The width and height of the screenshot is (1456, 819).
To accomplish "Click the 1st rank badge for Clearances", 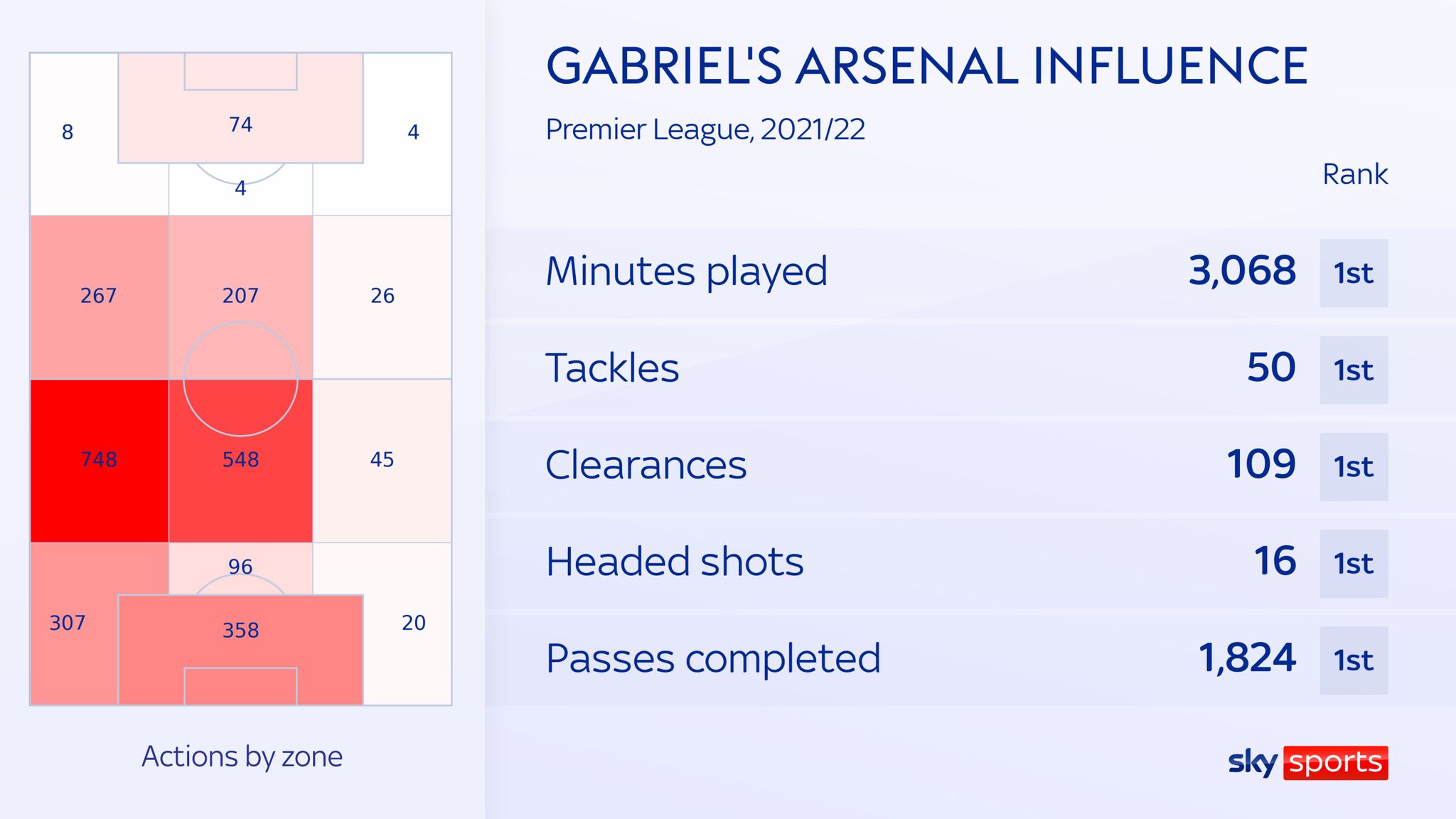I will click(x=1354, y=467).
